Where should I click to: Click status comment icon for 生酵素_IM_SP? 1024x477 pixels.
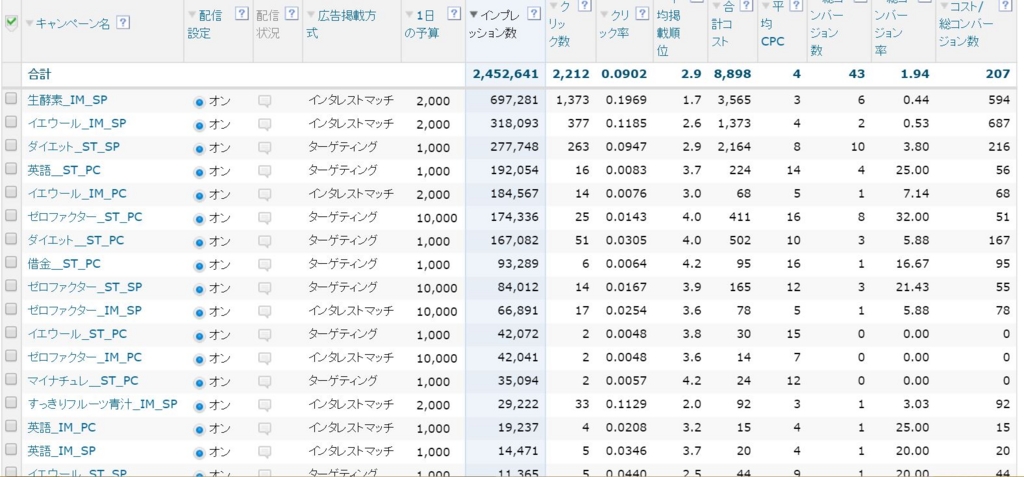264,101
